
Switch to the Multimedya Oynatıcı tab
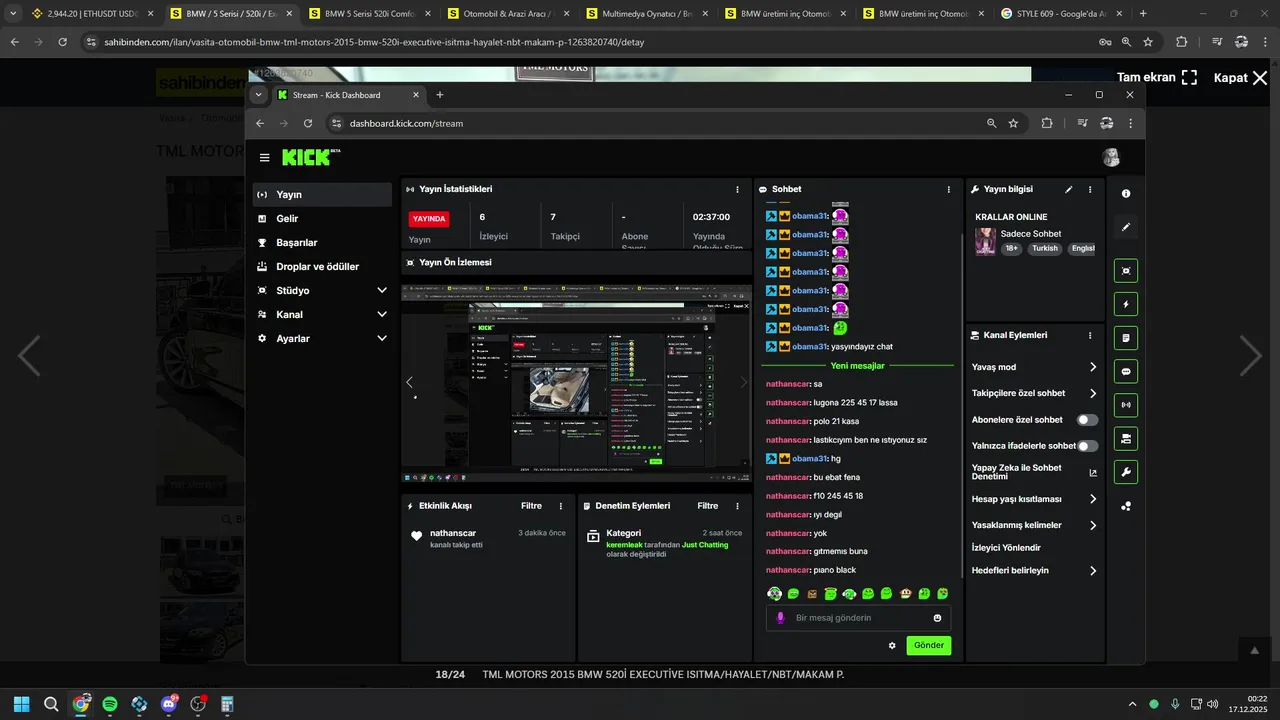[x=646, y=14]
